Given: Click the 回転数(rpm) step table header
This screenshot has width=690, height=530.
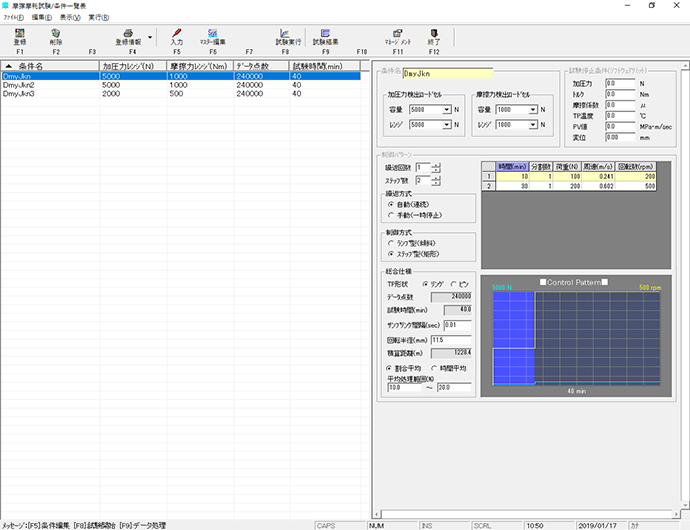Looking at the screenshot, I should (x=635, y=167).
